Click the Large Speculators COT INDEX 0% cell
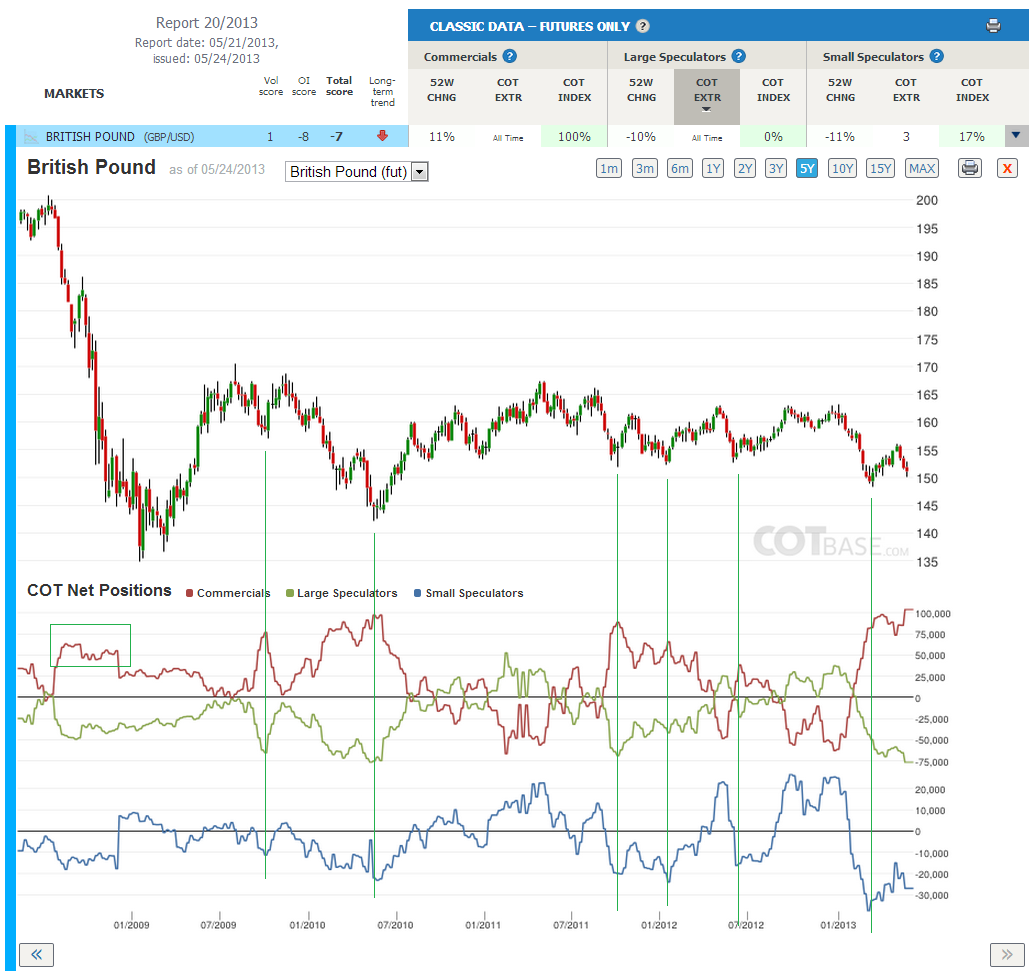 773,137
